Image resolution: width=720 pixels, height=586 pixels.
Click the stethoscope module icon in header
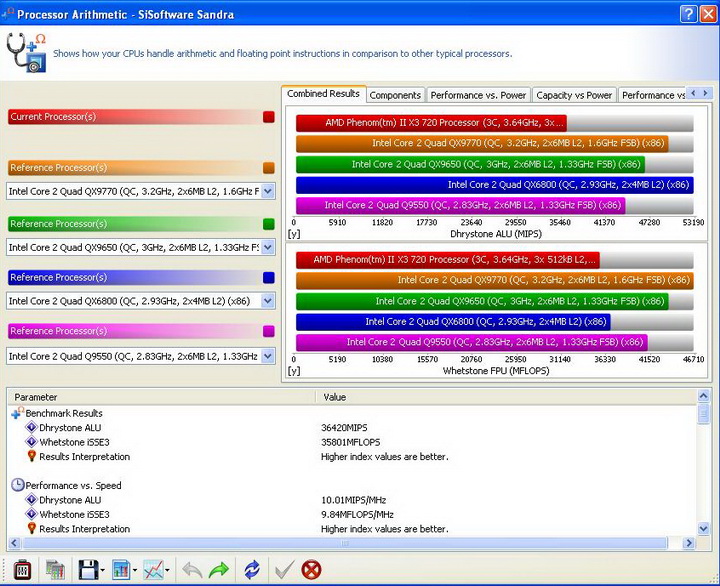click(26, 53)
